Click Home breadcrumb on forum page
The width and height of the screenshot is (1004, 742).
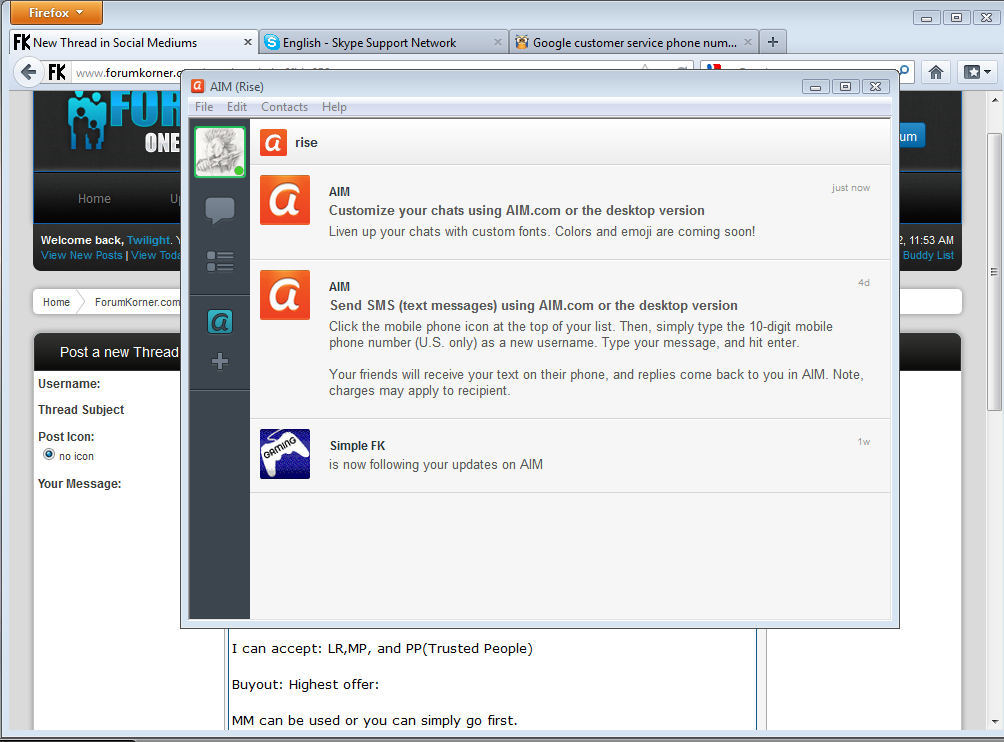[56, 302]
